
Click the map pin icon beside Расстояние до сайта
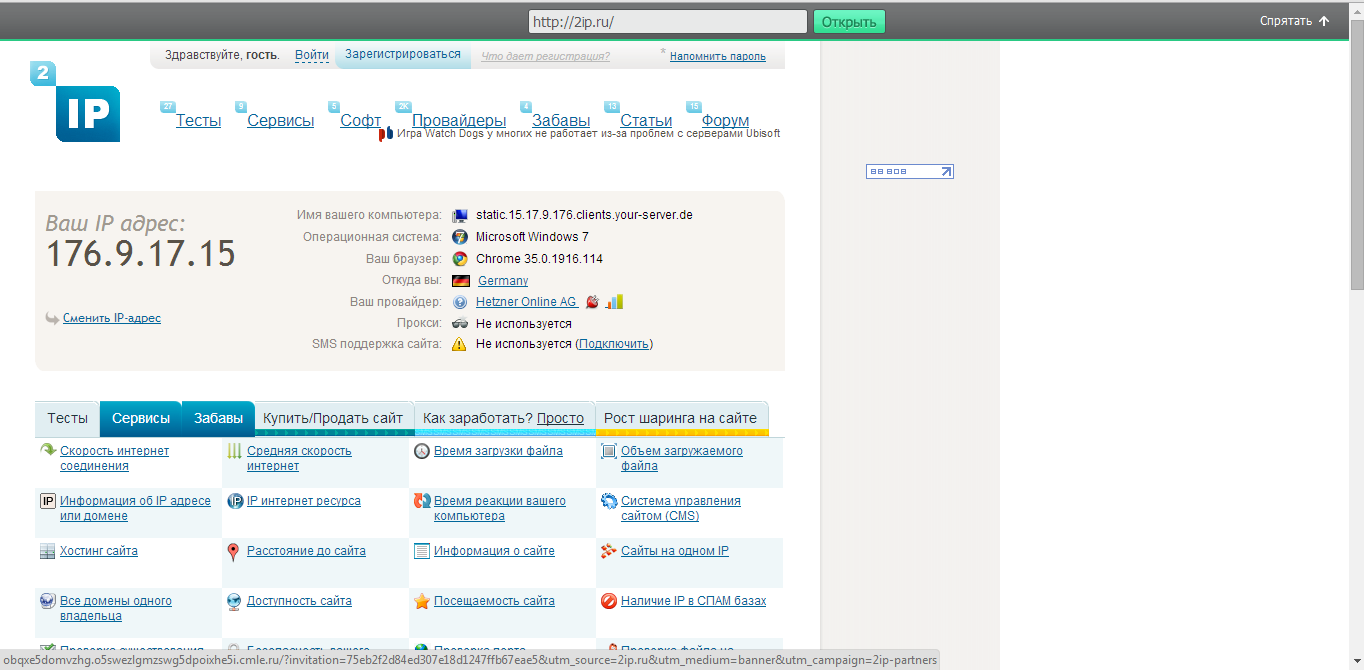(234, 551)
